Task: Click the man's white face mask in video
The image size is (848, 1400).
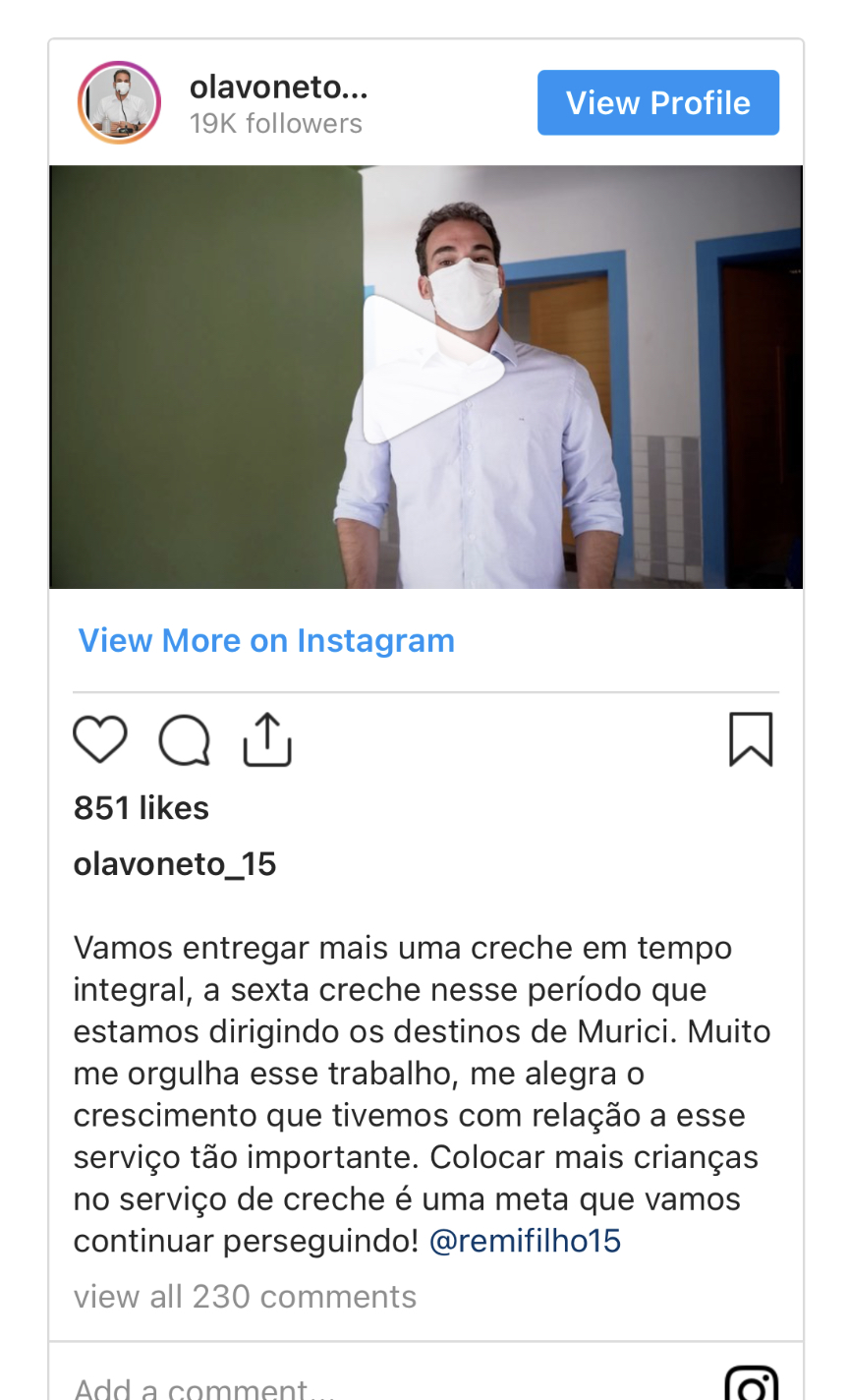Action: pos(465,292)
